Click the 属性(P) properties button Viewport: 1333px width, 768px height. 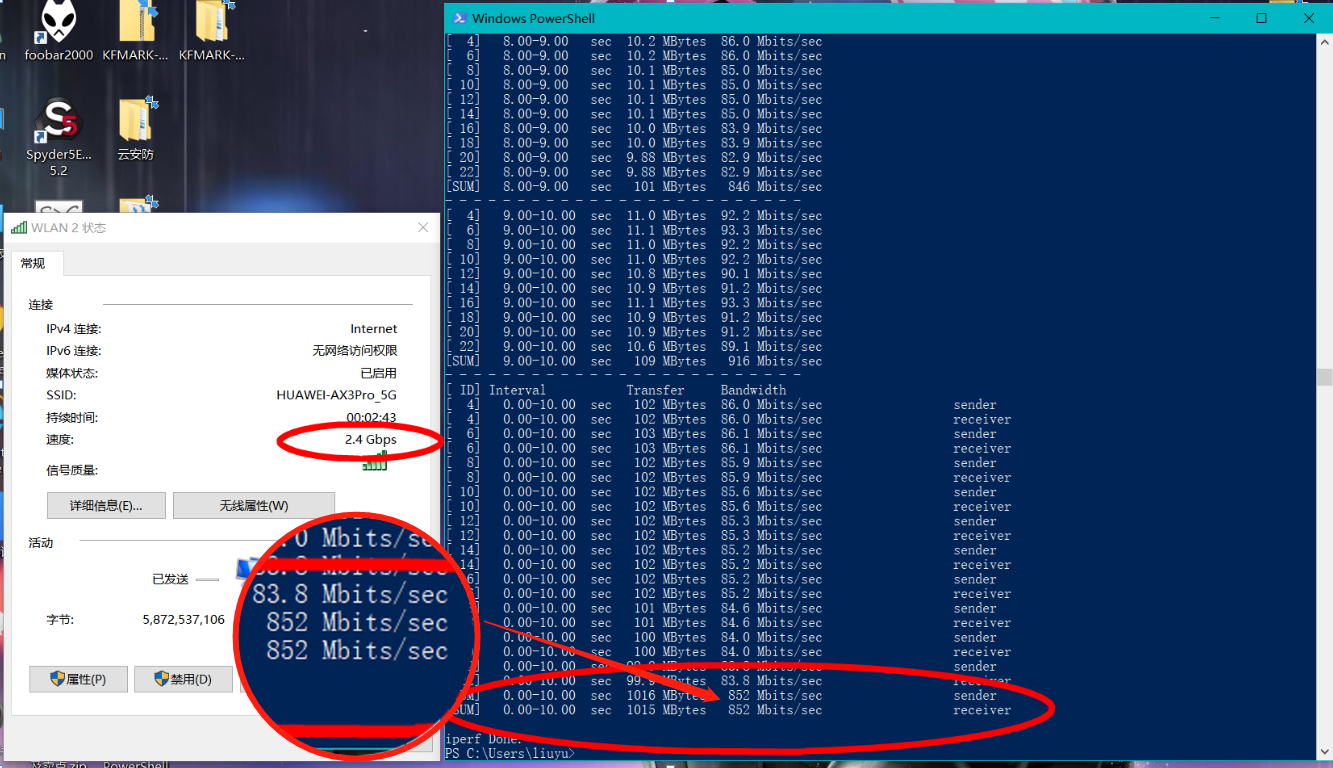(78, 680)
